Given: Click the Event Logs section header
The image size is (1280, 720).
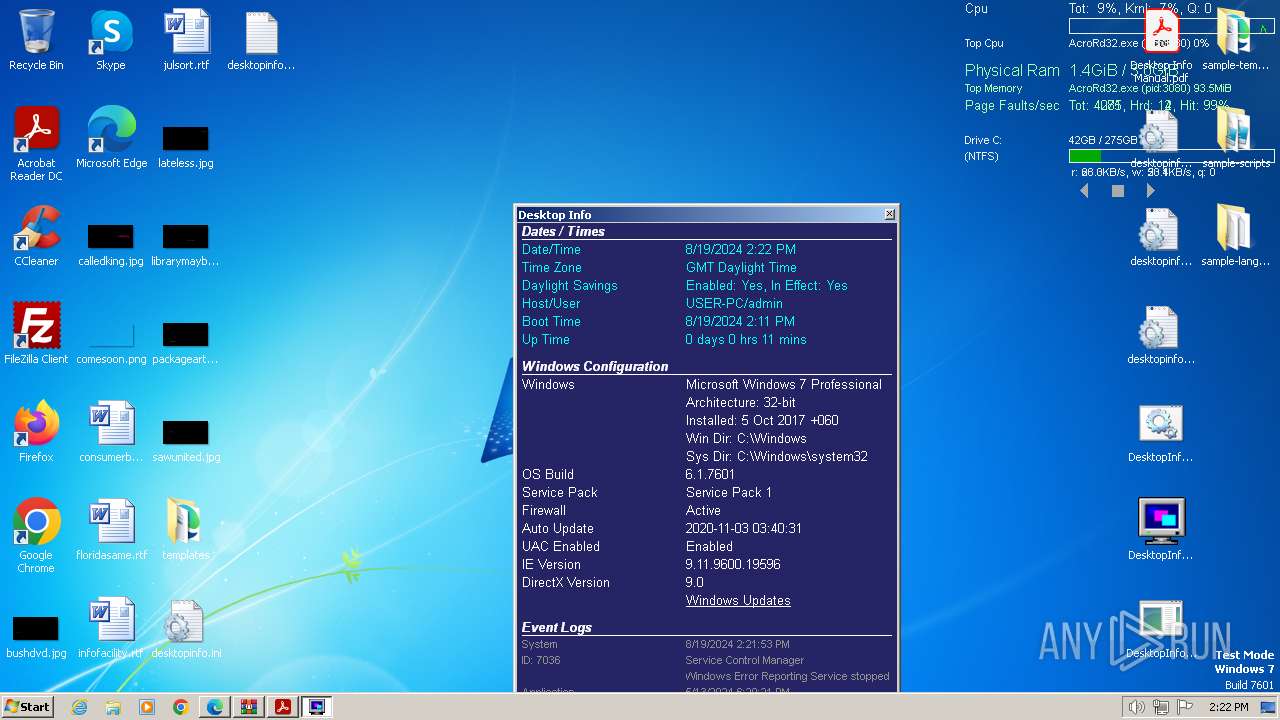Looking at the screenshot, I should coord(557,627).
